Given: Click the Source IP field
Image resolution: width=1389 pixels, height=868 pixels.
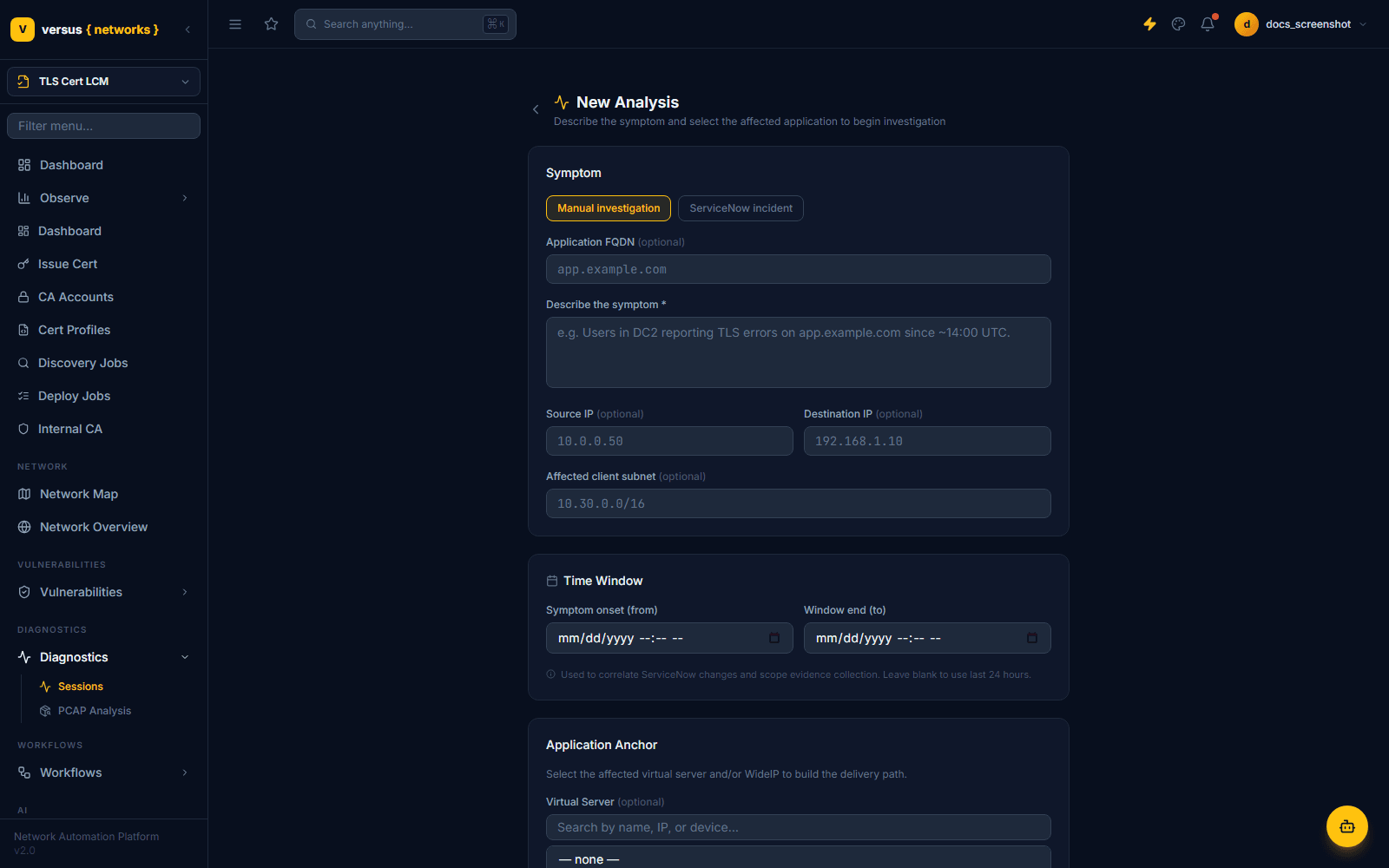Looking at the screenshot, I should coord(669,441).
